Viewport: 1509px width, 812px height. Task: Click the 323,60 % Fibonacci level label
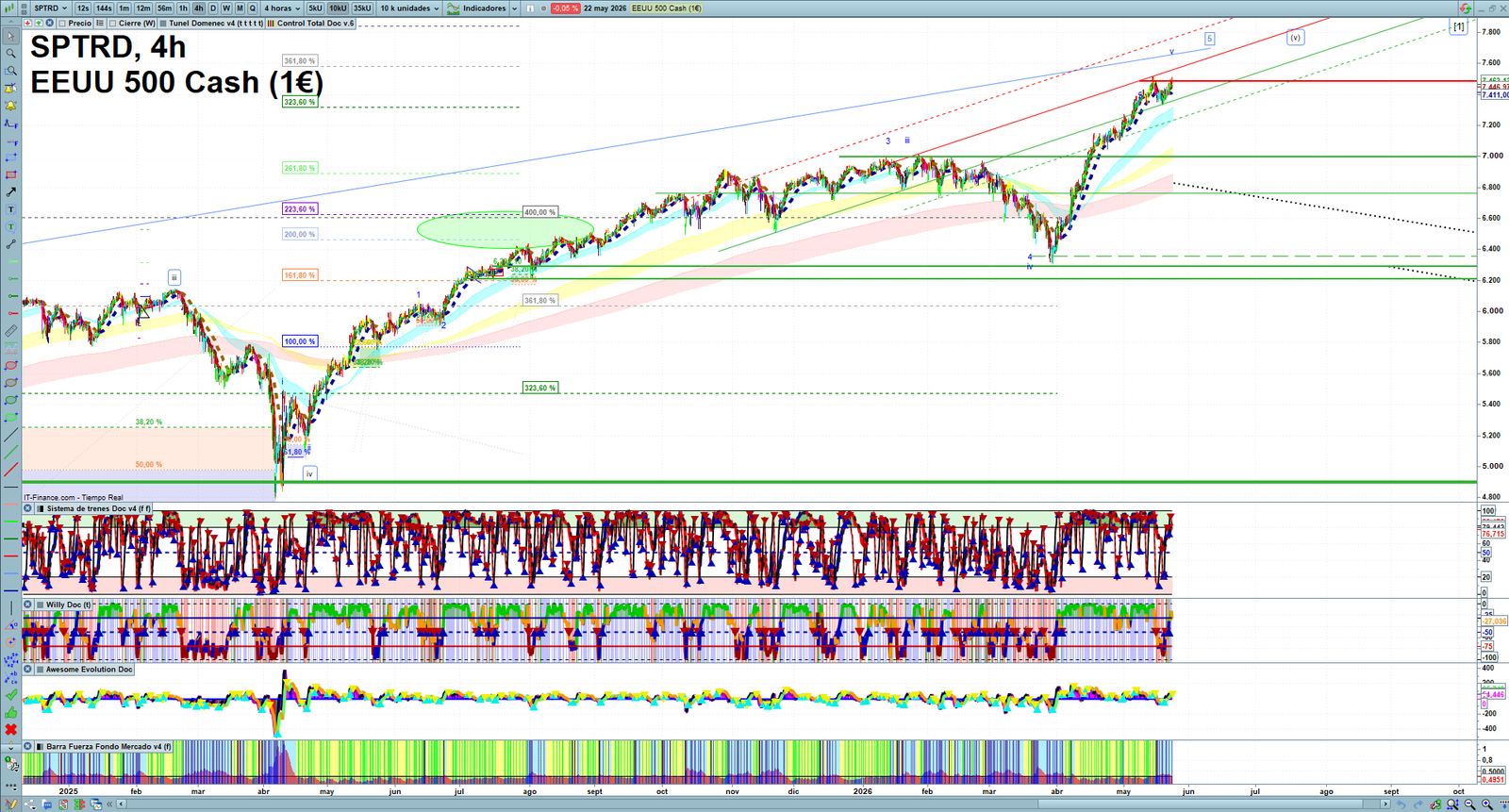coord(300,102)
